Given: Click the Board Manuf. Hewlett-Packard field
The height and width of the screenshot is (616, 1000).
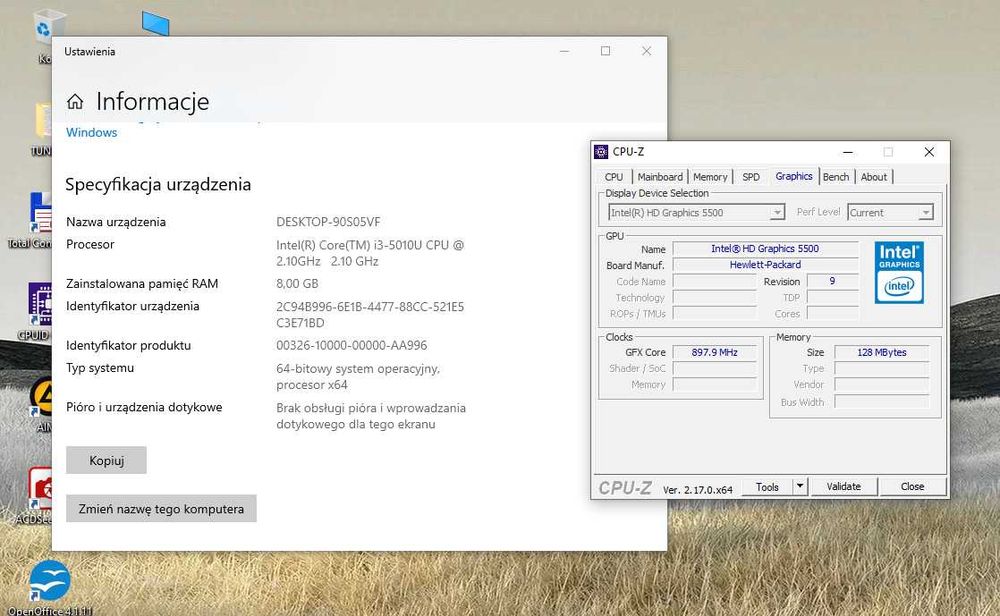Looking at the screenshot, I should (x=765, y=265).
